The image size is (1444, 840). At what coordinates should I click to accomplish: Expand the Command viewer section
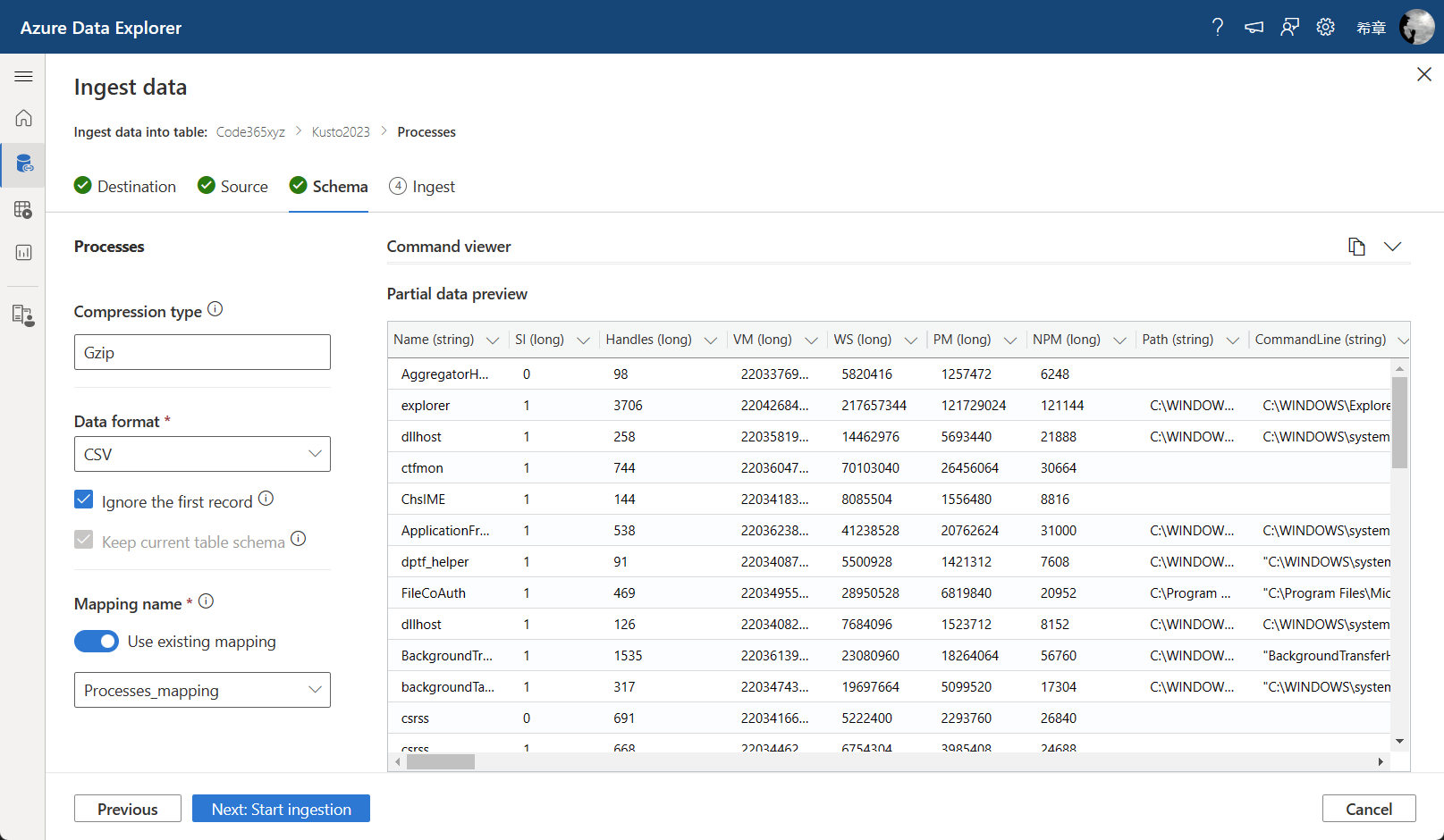pos(1392,247)
